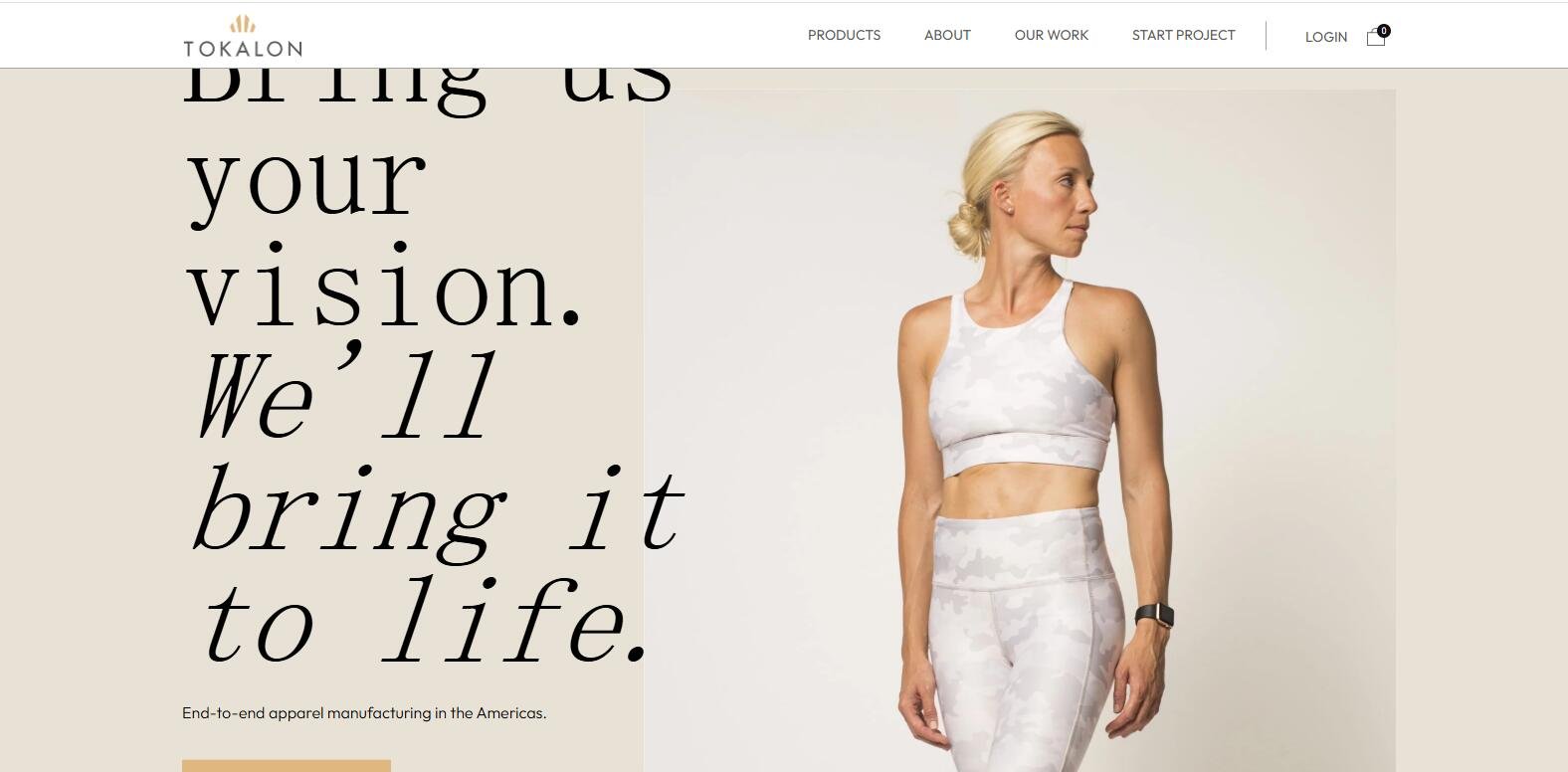The width and height of the screenshot is (1568, 772).
Task: Click the black smartwatch on the model's wrist
Action: point(1155,615)
